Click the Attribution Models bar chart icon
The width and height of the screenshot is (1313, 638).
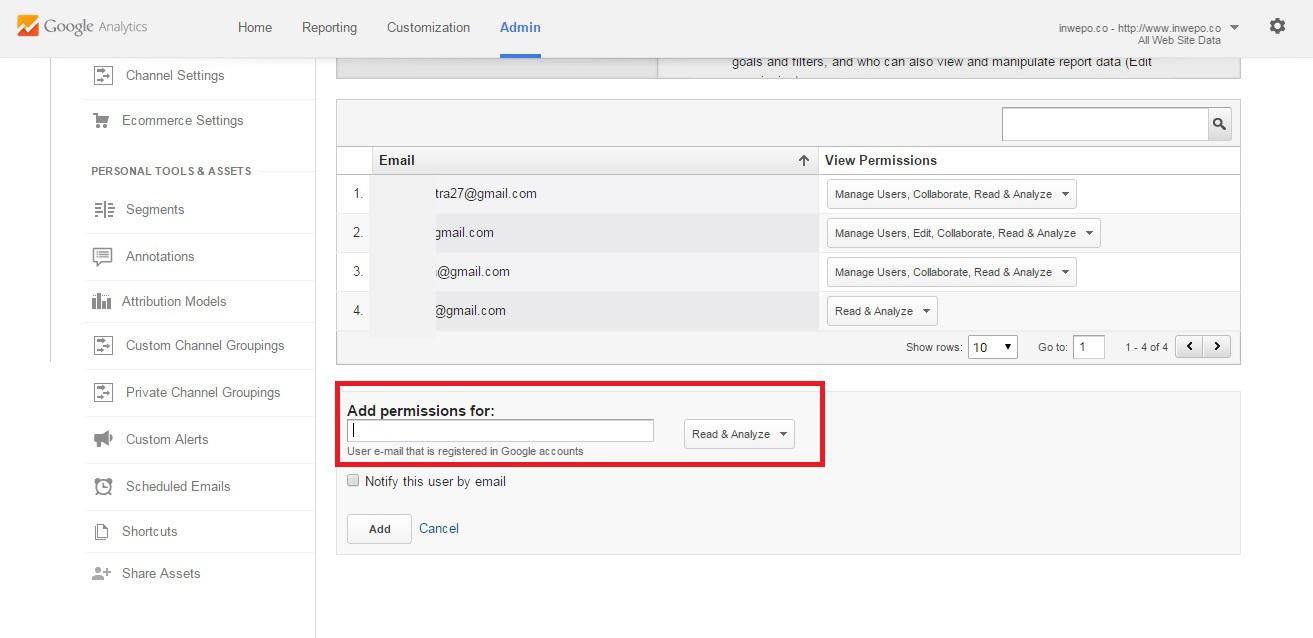coord(101,301)
